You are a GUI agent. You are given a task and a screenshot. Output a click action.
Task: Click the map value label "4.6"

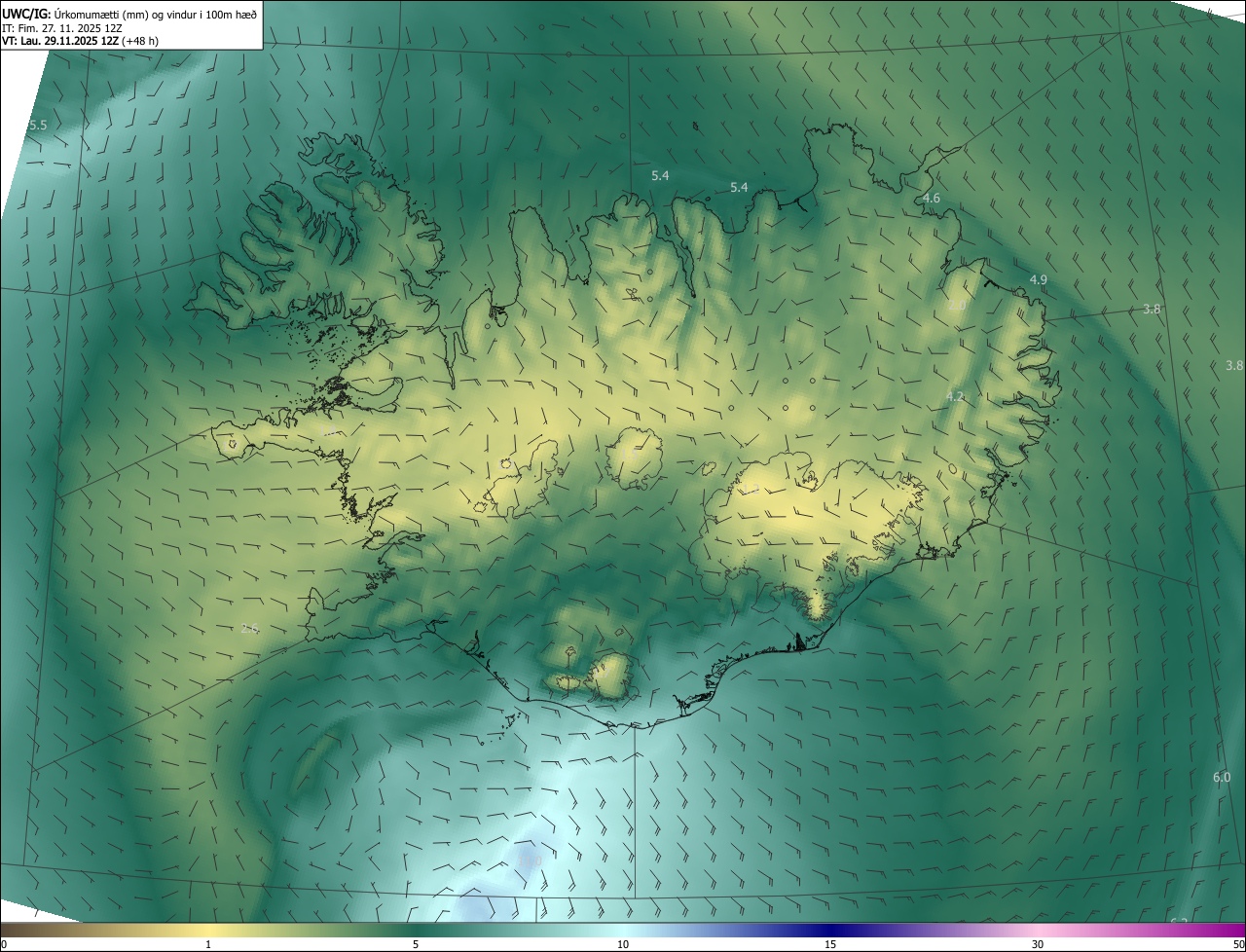point(931,199)
